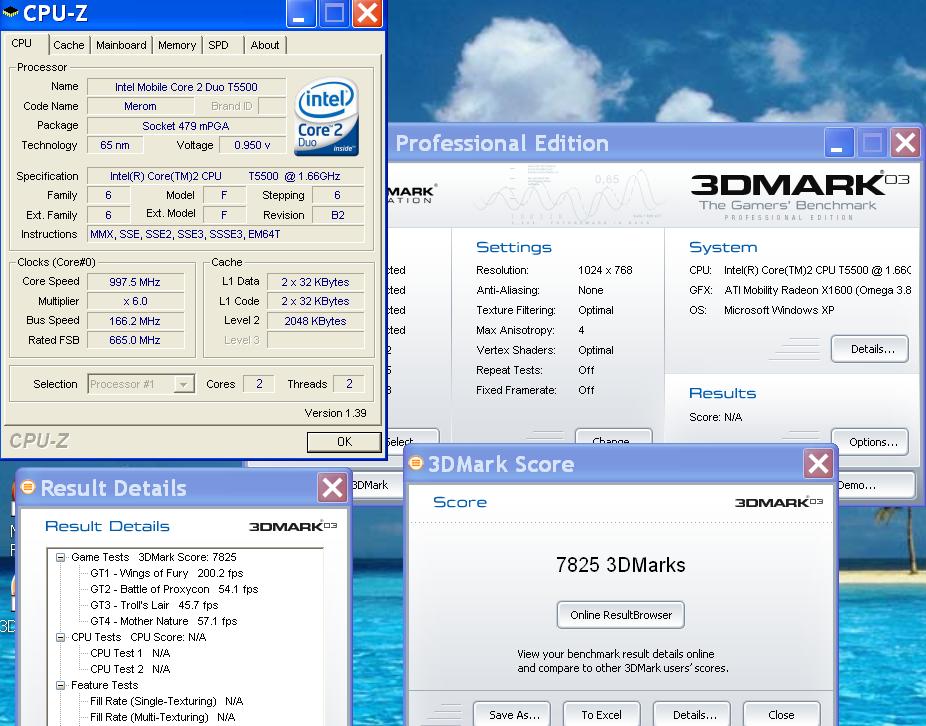Click the 3DMark03 logo in Result Details
The height and width of the screenshot is (726, 926).
pos(293,526)
